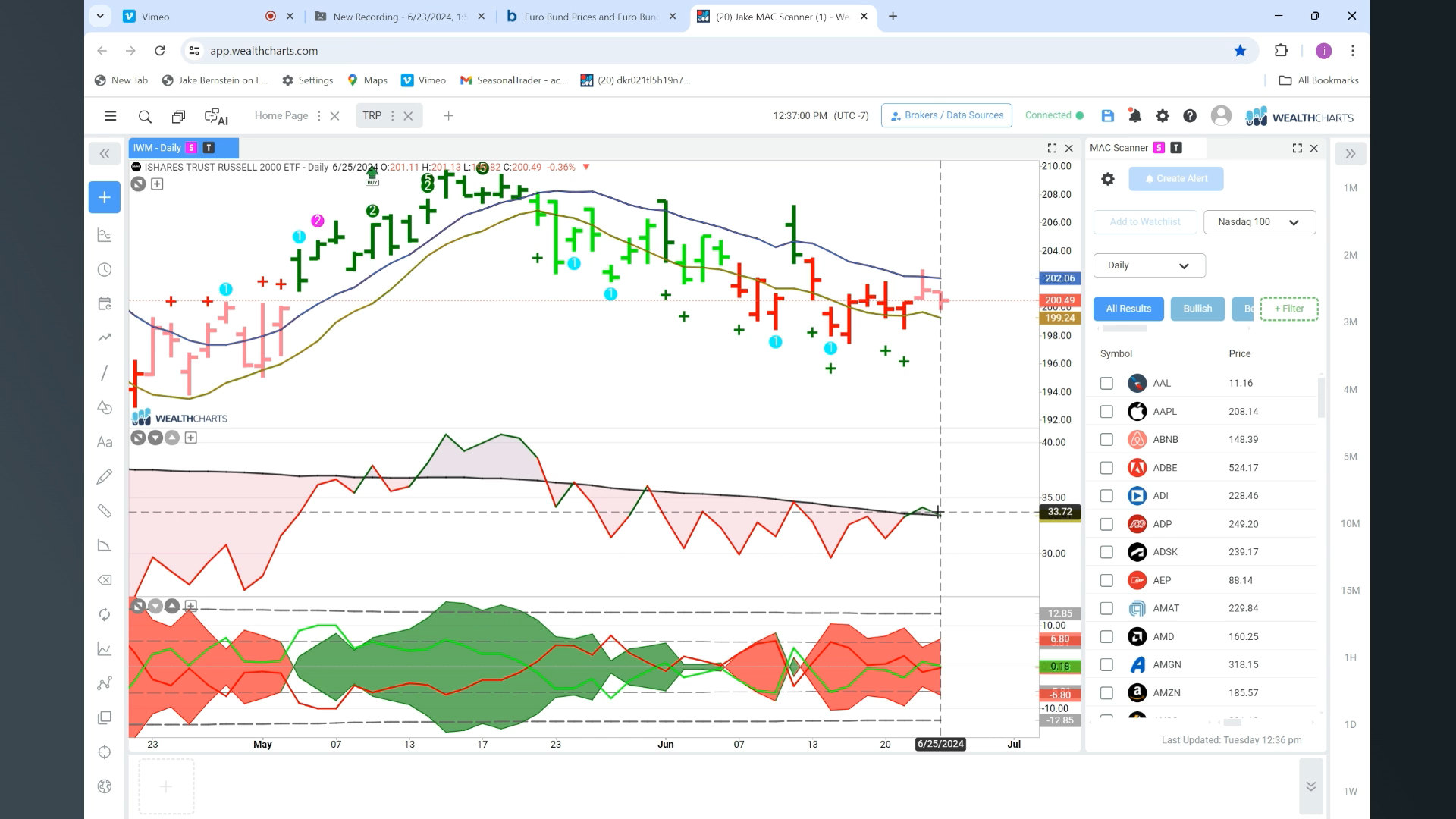Viewport: 1456px width, 819px height.
Task: Switch to the TRP workspace tab
Action: point(372,116)
